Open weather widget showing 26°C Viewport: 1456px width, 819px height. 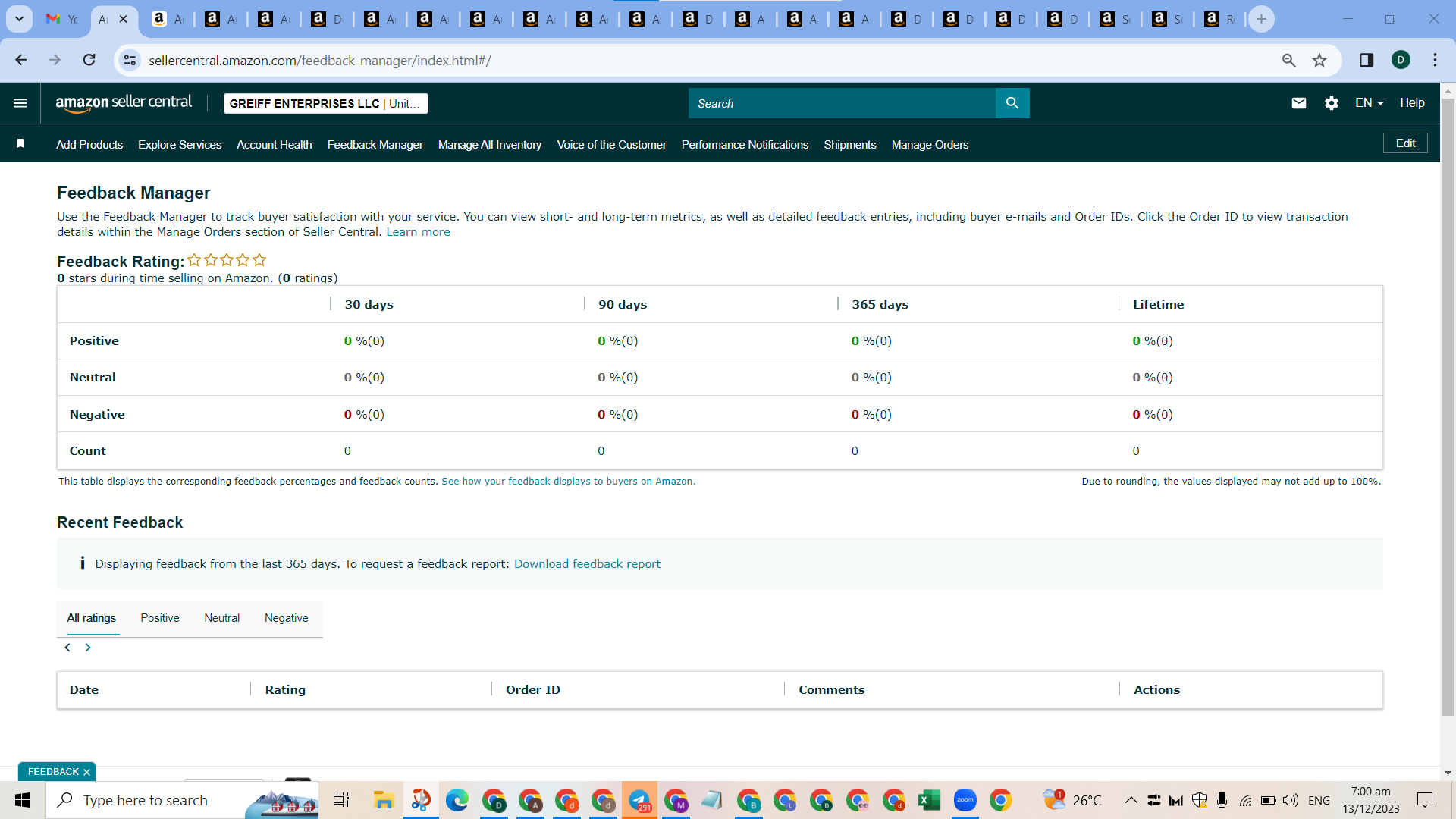point(1072,800)
